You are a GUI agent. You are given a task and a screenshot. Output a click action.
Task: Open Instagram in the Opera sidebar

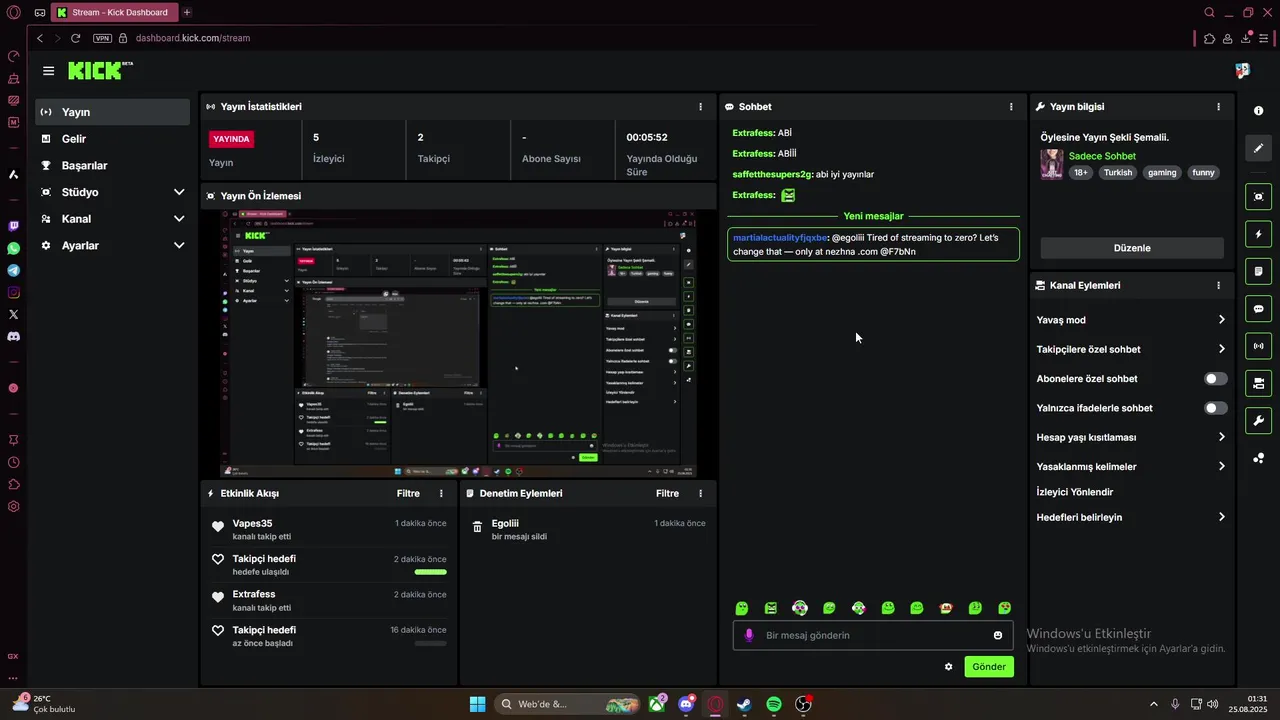coord(13,292)
